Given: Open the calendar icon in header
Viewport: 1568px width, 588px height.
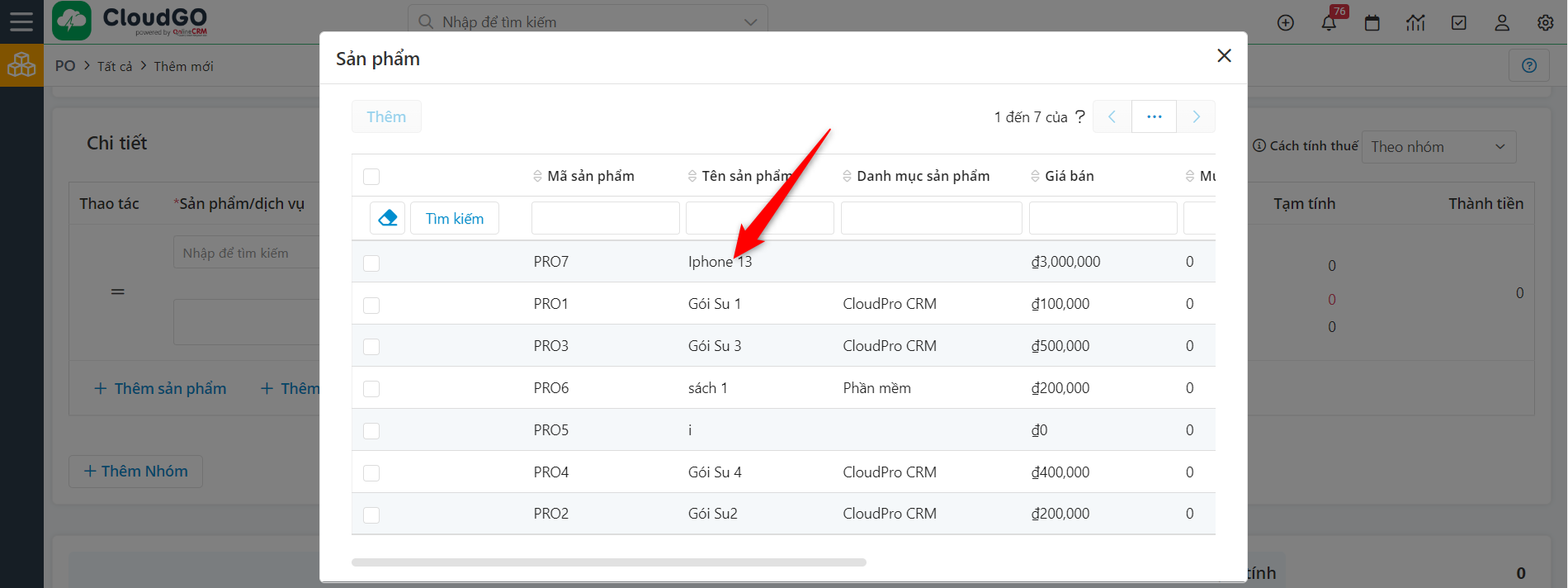Looking at the screenshot, I should (1372, 23).
